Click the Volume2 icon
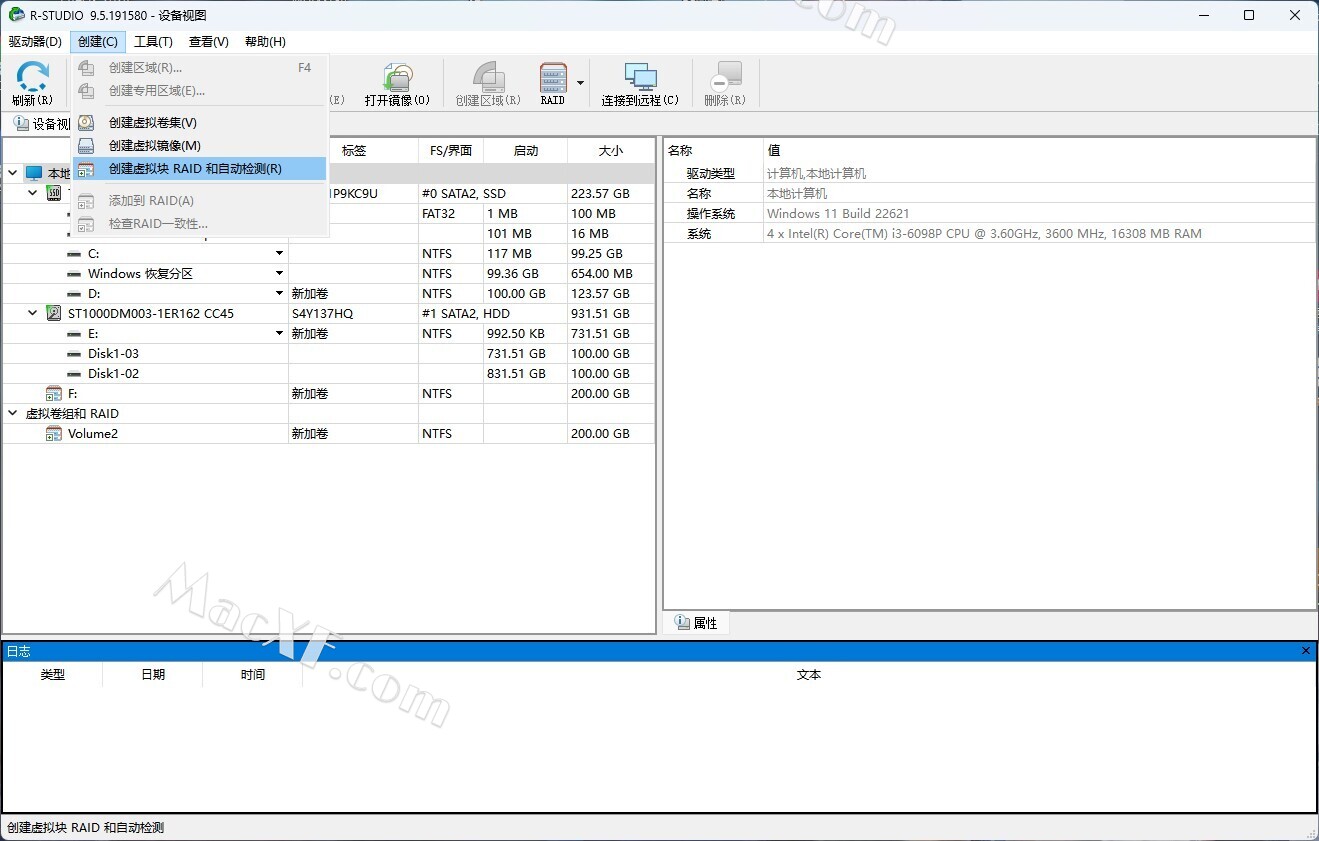The image size is (1319, 841). pos(54,433)
